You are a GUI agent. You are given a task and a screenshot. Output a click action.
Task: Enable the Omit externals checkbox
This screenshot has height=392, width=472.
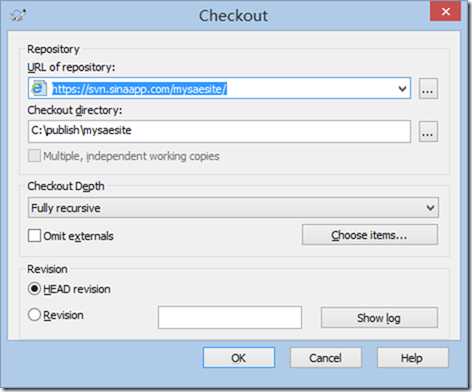pyautogui.click(x=34, y=236)
